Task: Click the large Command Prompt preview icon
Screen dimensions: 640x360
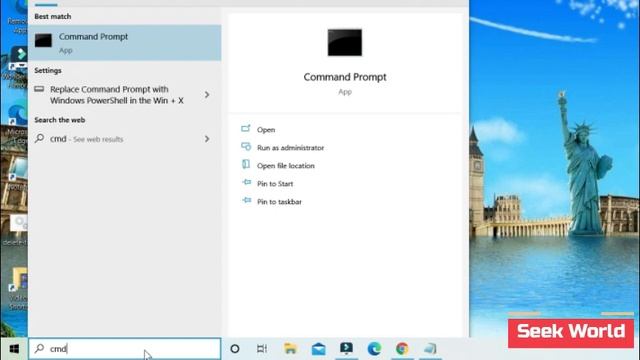Action: 344,42
